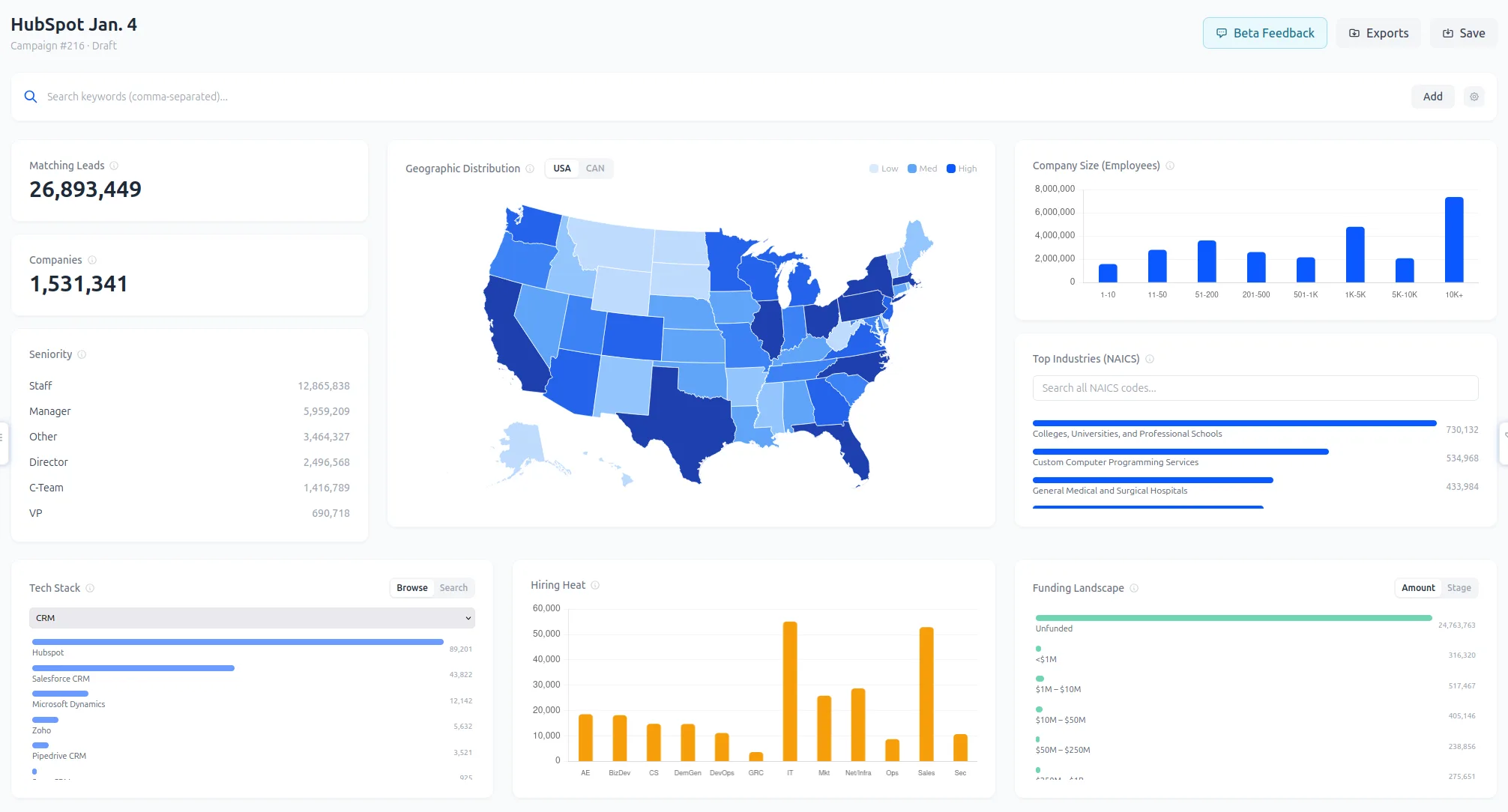The image size is (1508, 812).
Task: Click the $1M – $10M funding row
Action: click(x=1255, y=685)
